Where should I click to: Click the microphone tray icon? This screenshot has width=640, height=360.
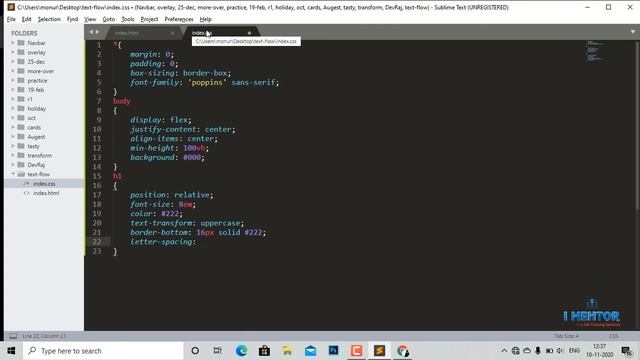(x=538, y=351)
